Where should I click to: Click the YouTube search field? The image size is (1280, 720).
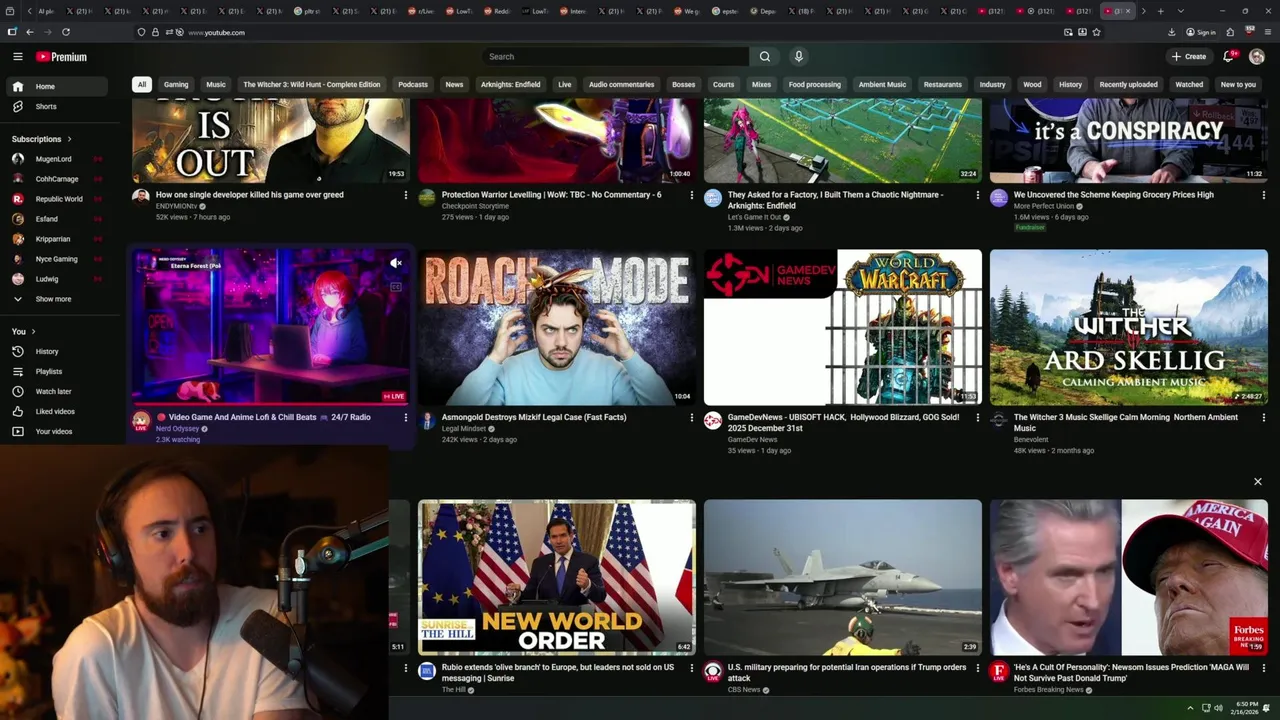[x=615, y=57]
